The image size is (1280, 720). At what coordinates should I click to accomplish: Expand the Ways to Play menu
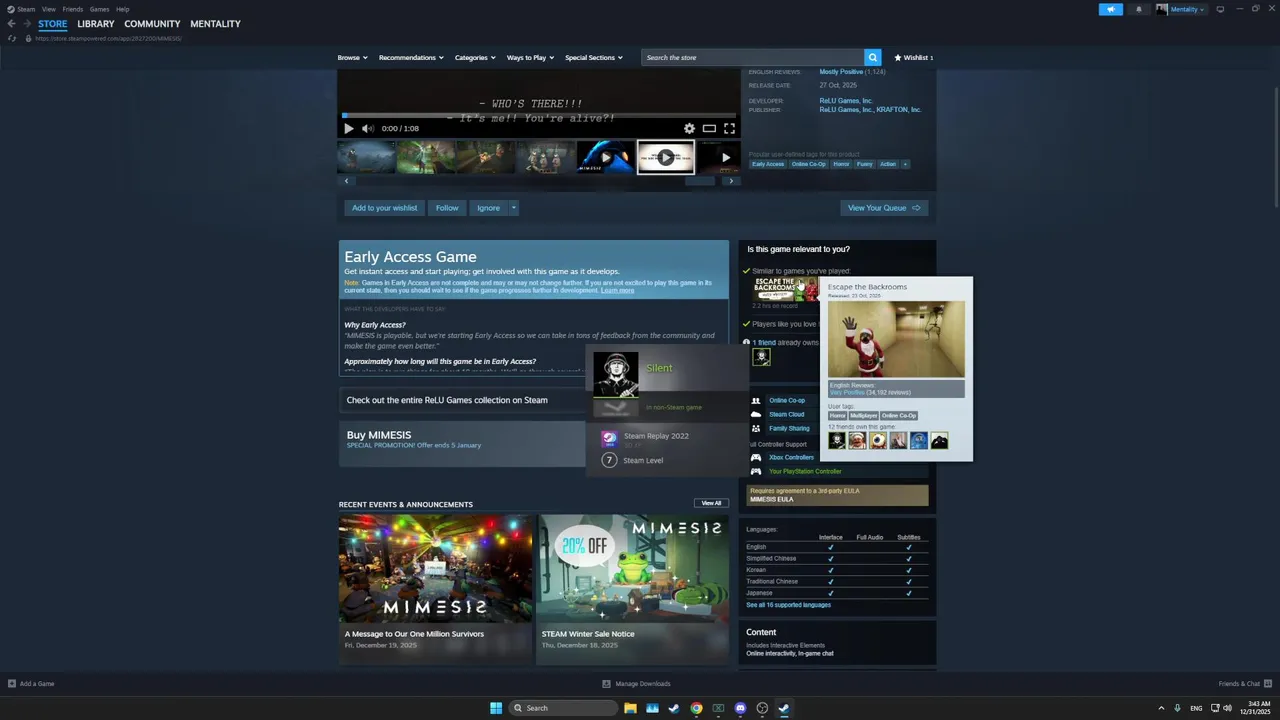(530, 57)
